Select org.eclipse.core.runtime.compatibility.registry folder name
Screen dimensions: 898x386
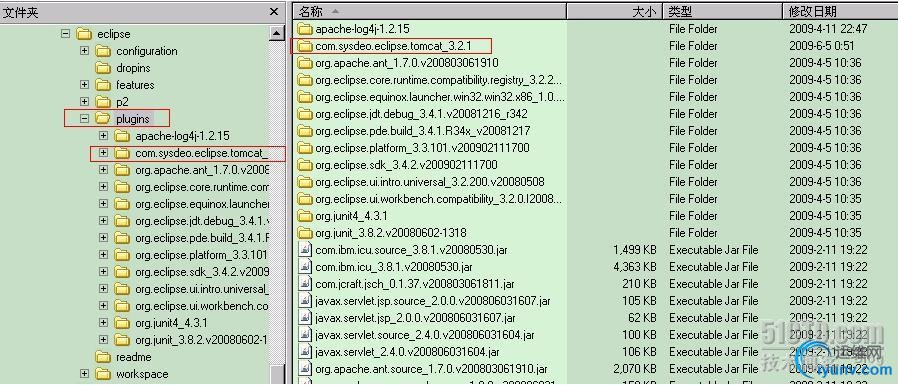pos(439,80)
